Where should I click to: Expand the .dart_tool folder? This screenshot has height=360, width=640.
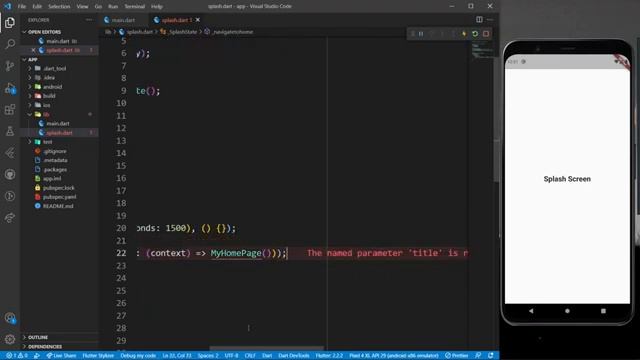(54, 69)
